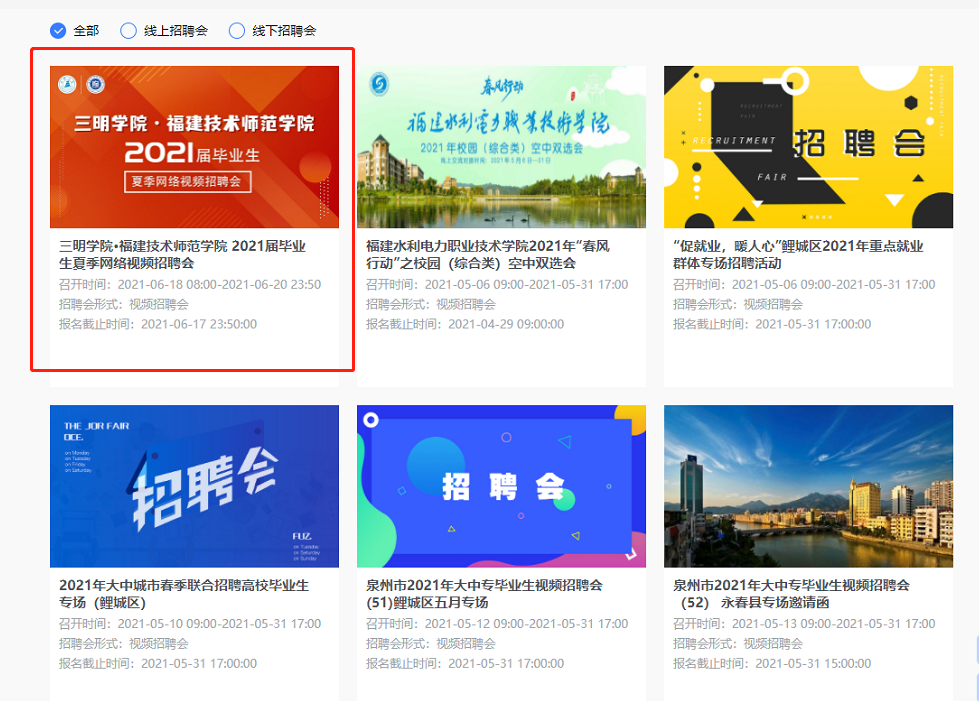This screenshot has width=979, height=701.
Task: Open the 三明学院•福建技术师范学院 job fair title link
Action: (x=182, y=254)
